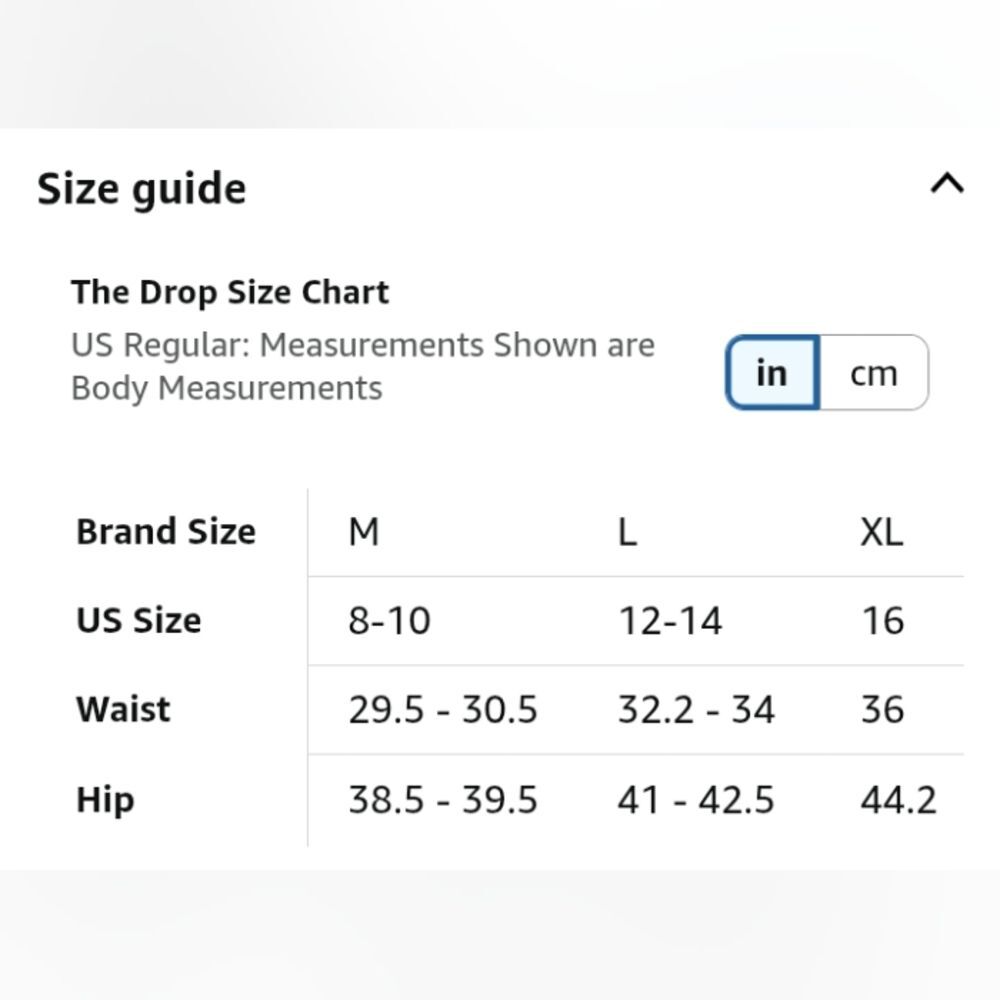Click the Waist row label

pyautogui.click(x=123, y=709)
